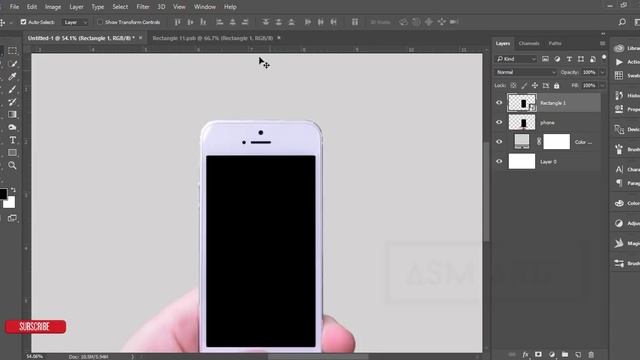
Task: Select the Zoom tool
Action: [x=12, y=165]
